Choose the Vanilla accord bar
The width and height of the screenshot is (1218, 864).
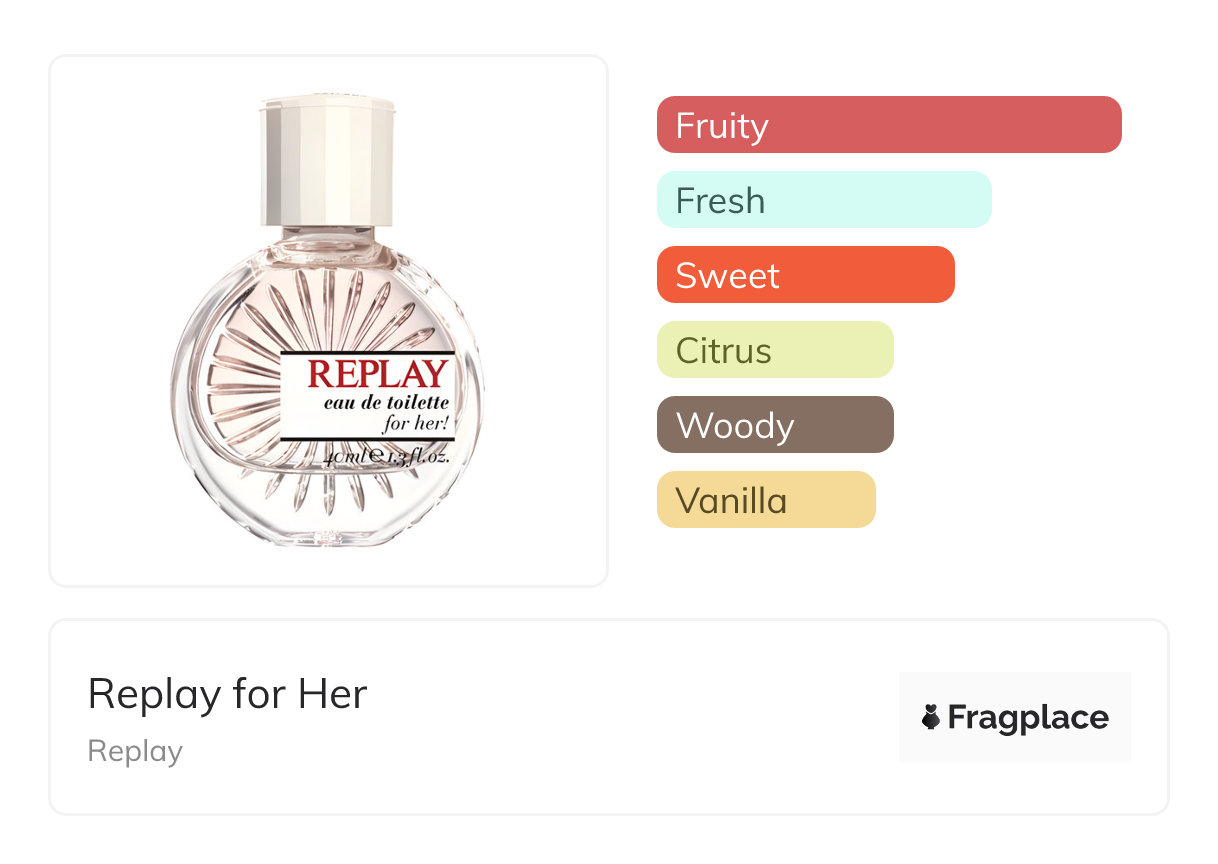pyautogui.click(x=765, y=500)
